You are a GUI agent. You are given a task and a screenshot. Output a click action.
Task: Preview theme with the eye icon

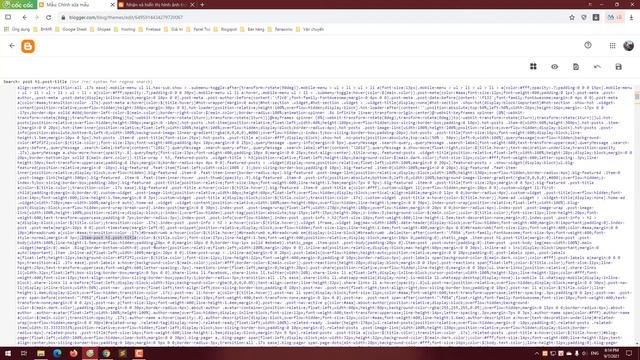(554, 67)
